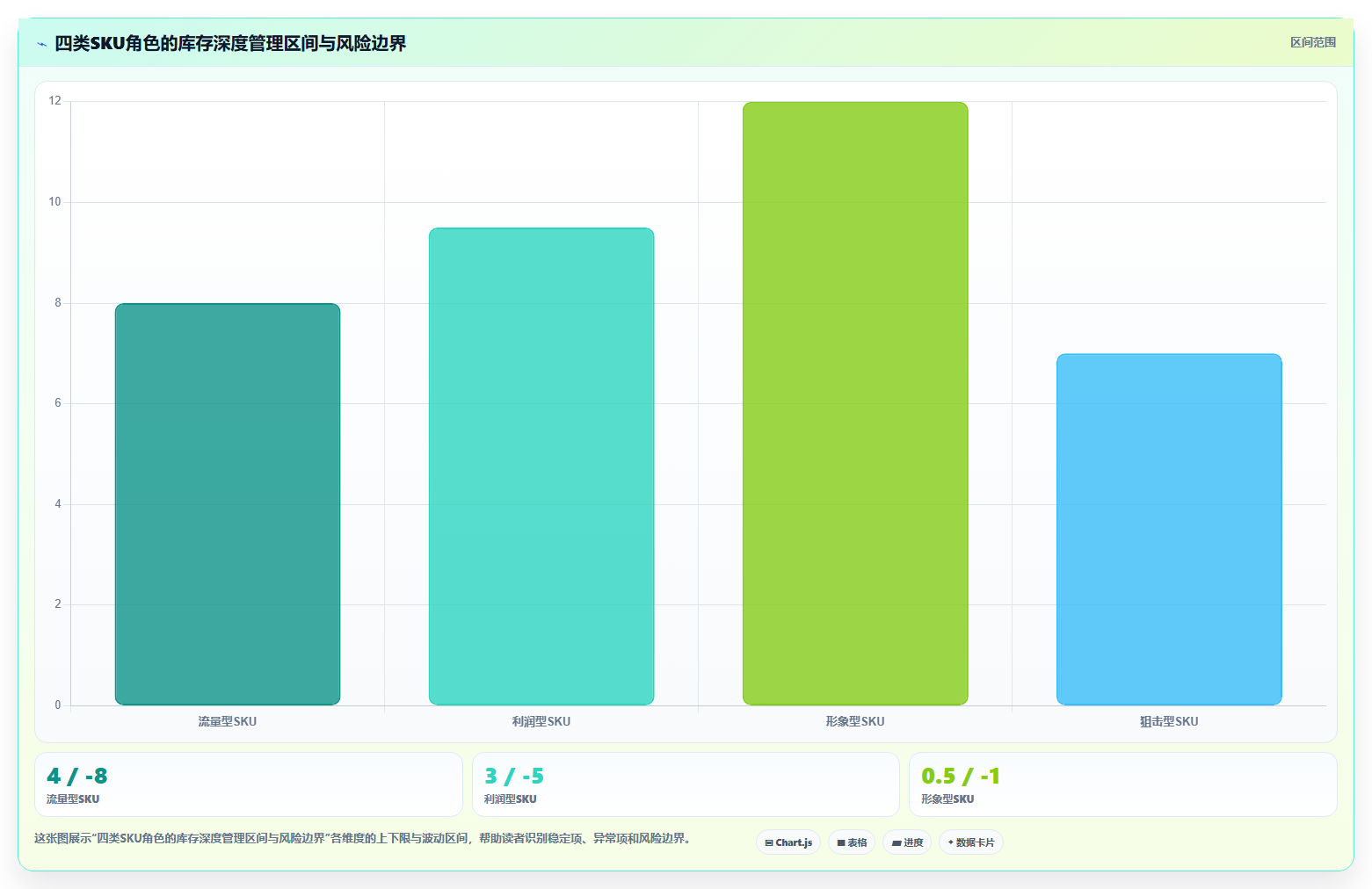
Task: Select the 形象型SKU green bar
Action: (855, 403)
